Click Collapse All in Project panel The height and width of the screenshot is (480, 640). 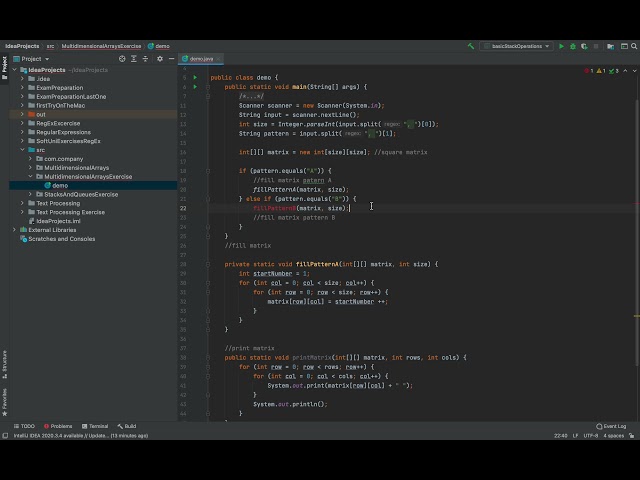[145, 59]
